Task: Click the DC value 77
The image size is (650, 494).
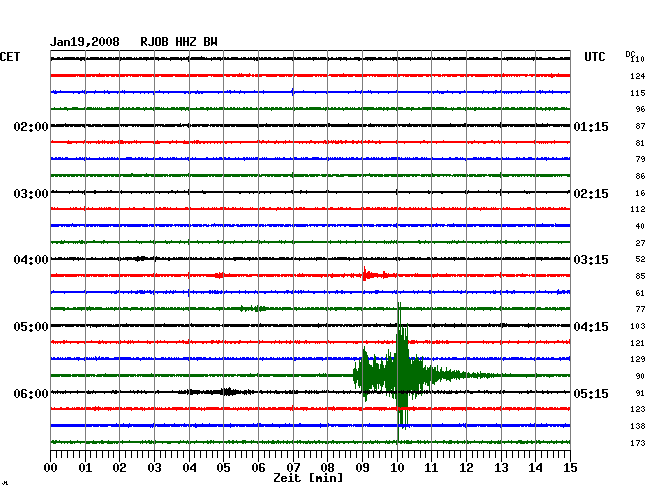Action: pyautogui.click(x=640, y=309)
